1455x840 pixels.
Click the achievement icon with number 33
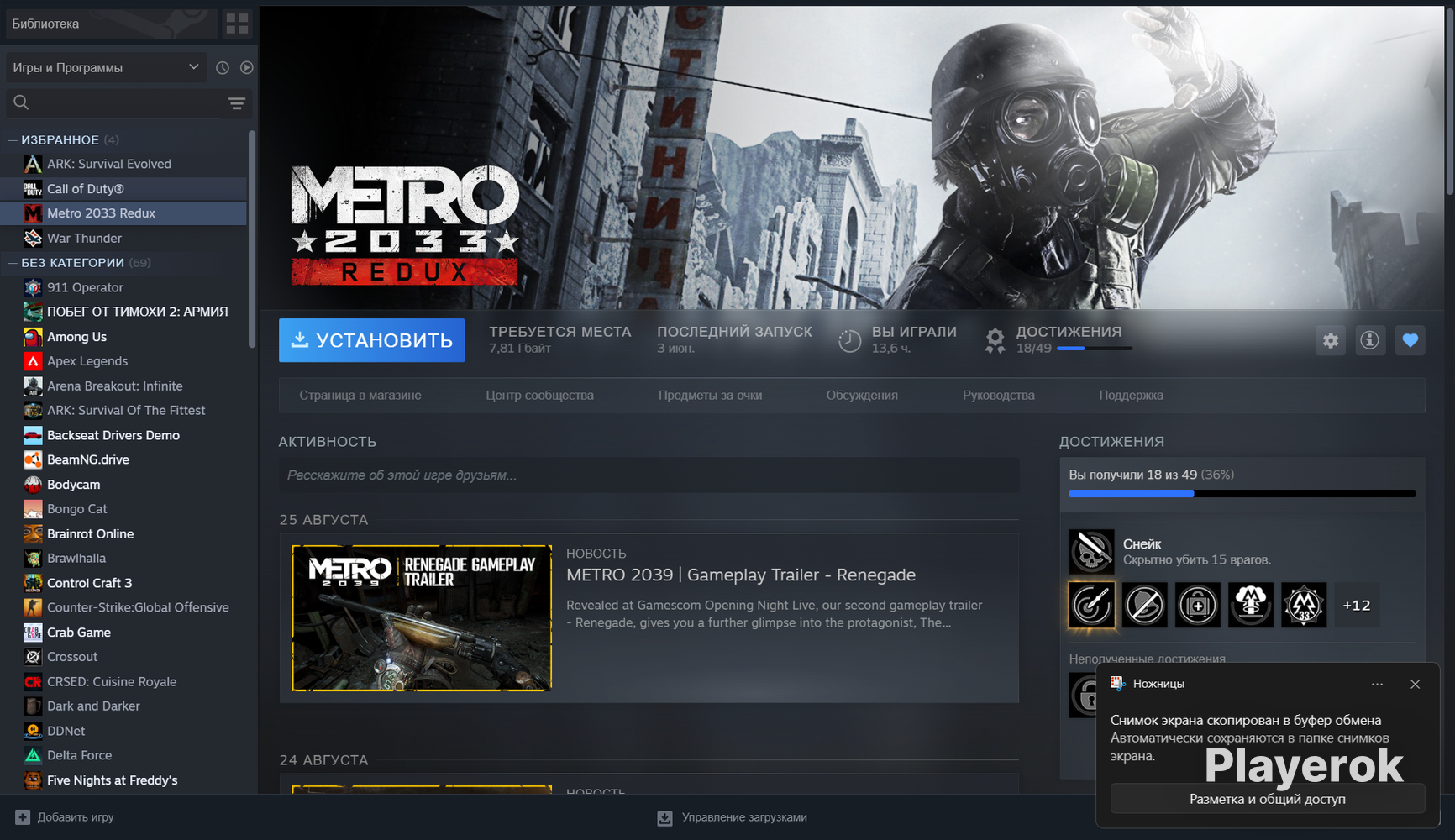1303,605
